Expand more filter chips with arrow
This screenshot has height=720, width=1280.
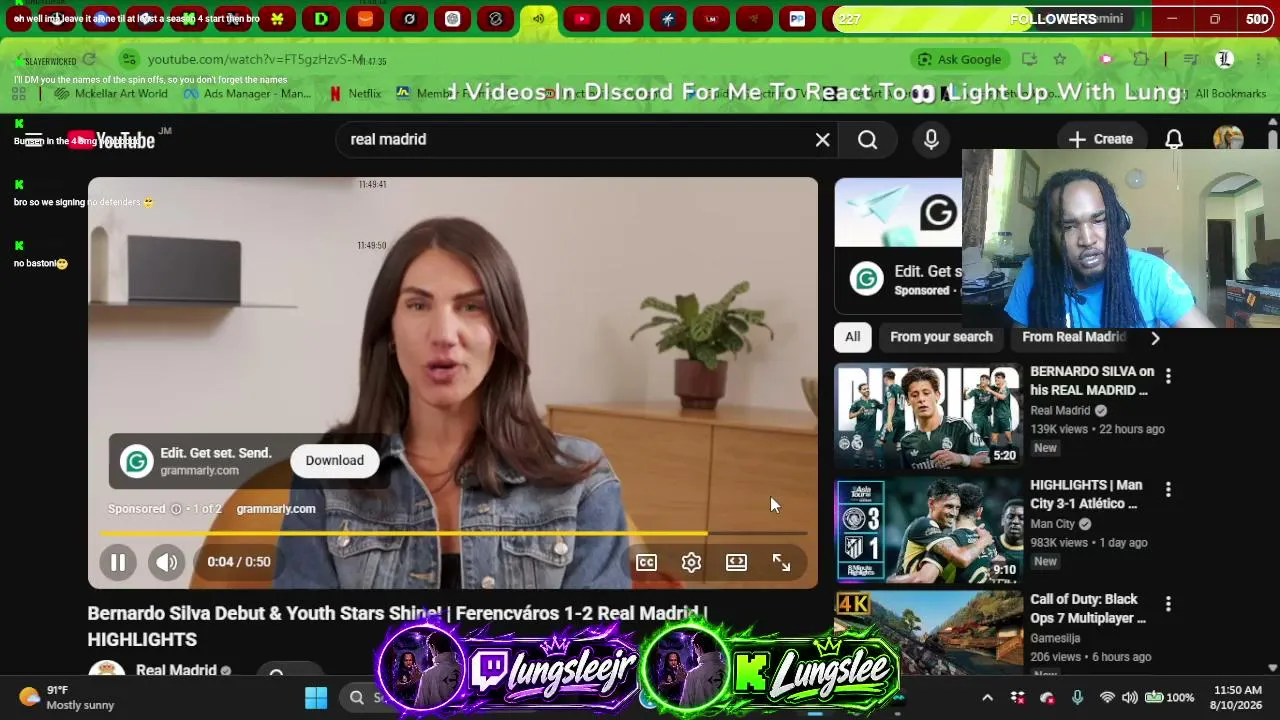tap(1155, 338)
